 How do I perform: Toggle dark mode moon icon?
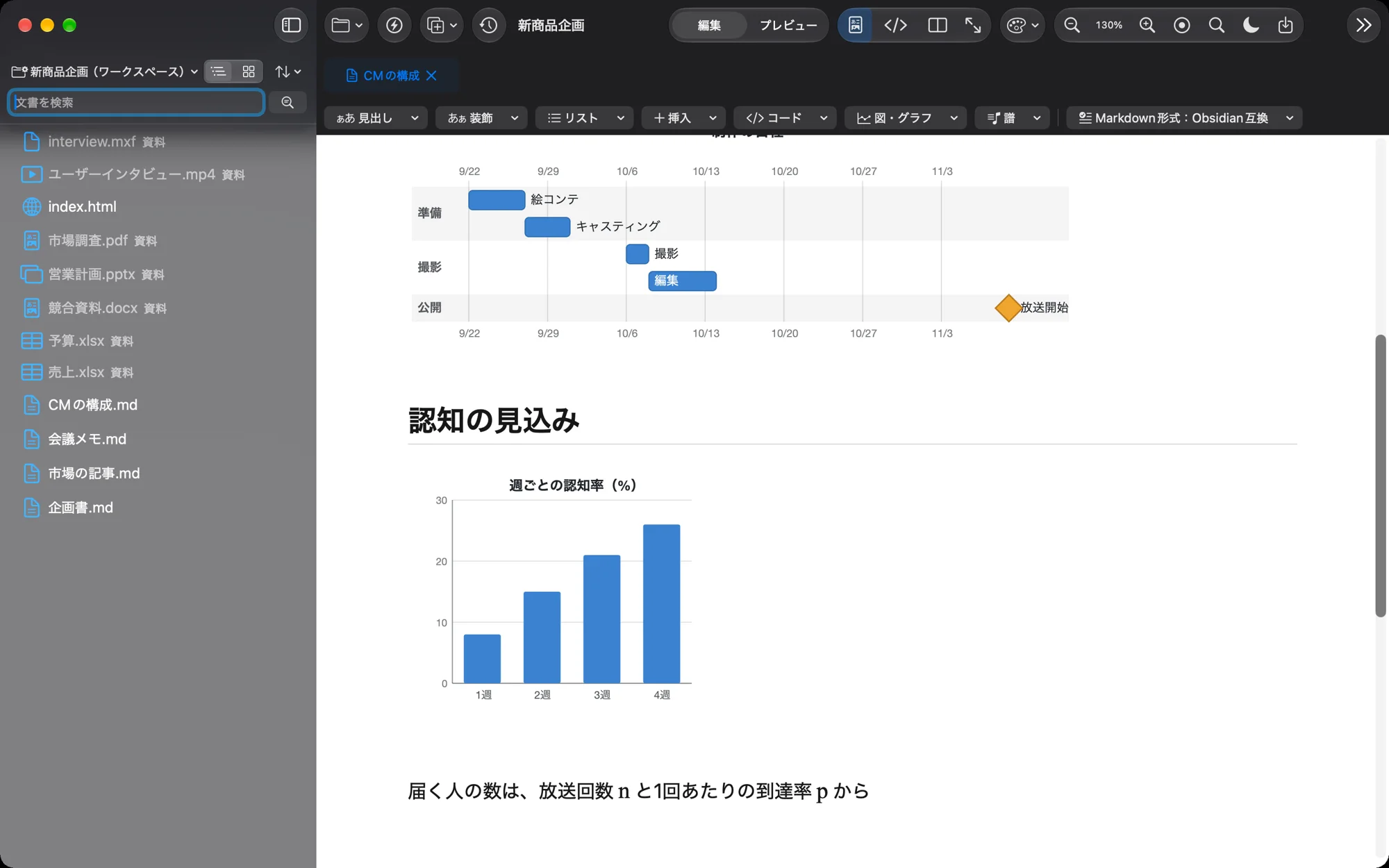(x=1251, y=25)
